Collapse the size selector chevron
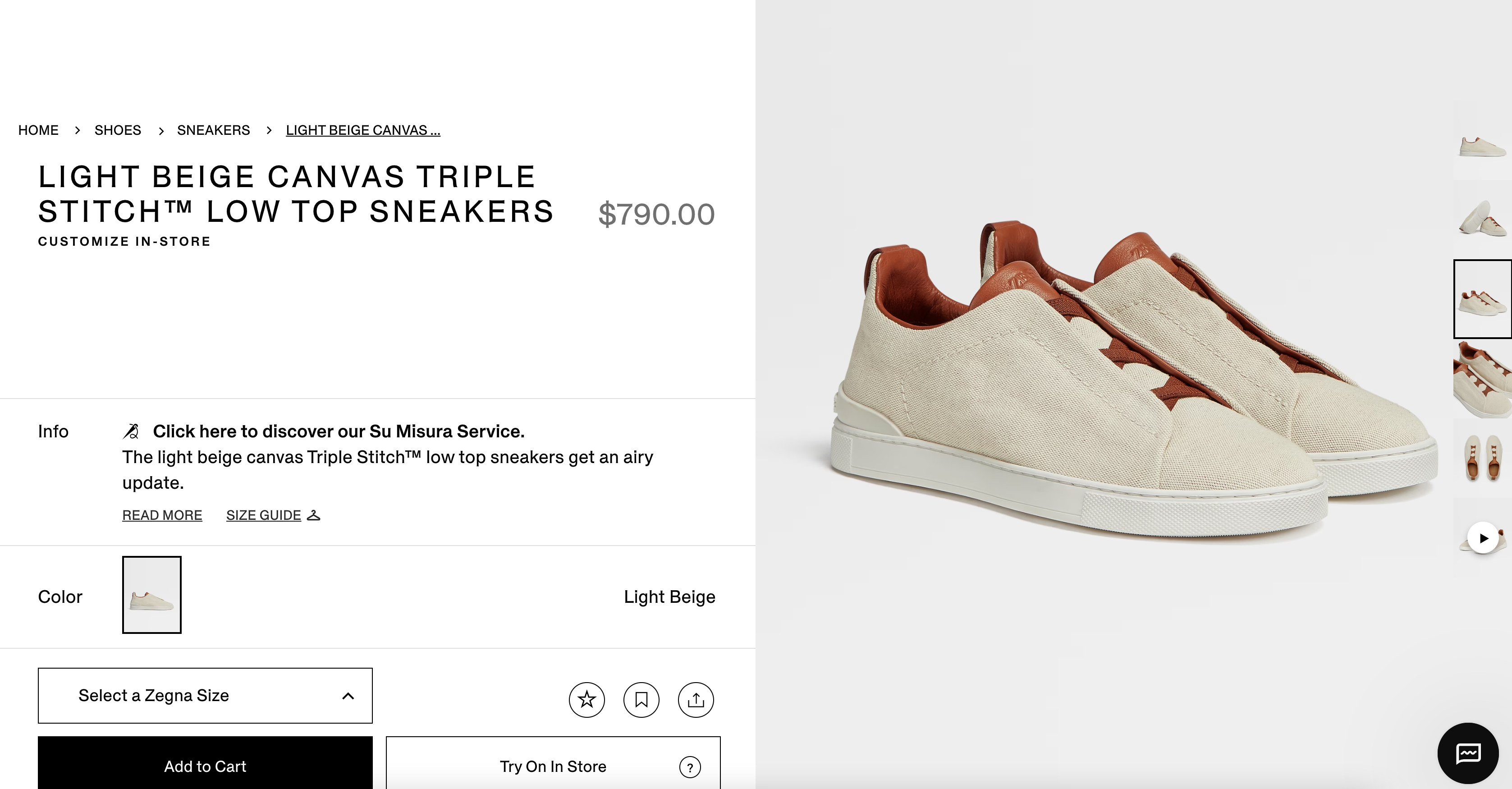 pos(348,696)
